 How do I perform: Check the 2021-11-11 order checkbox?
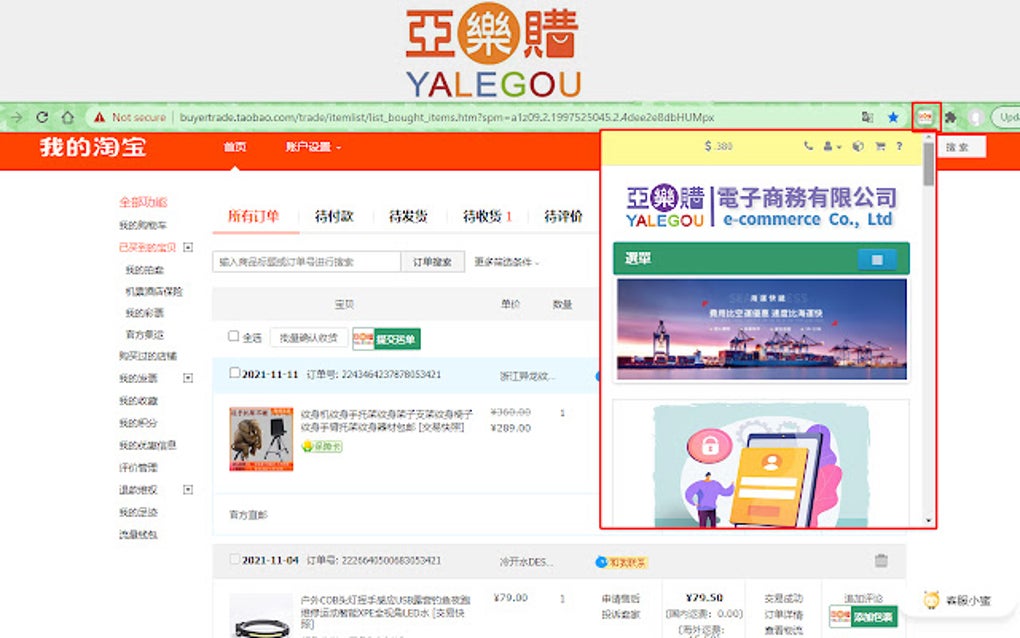235,373
